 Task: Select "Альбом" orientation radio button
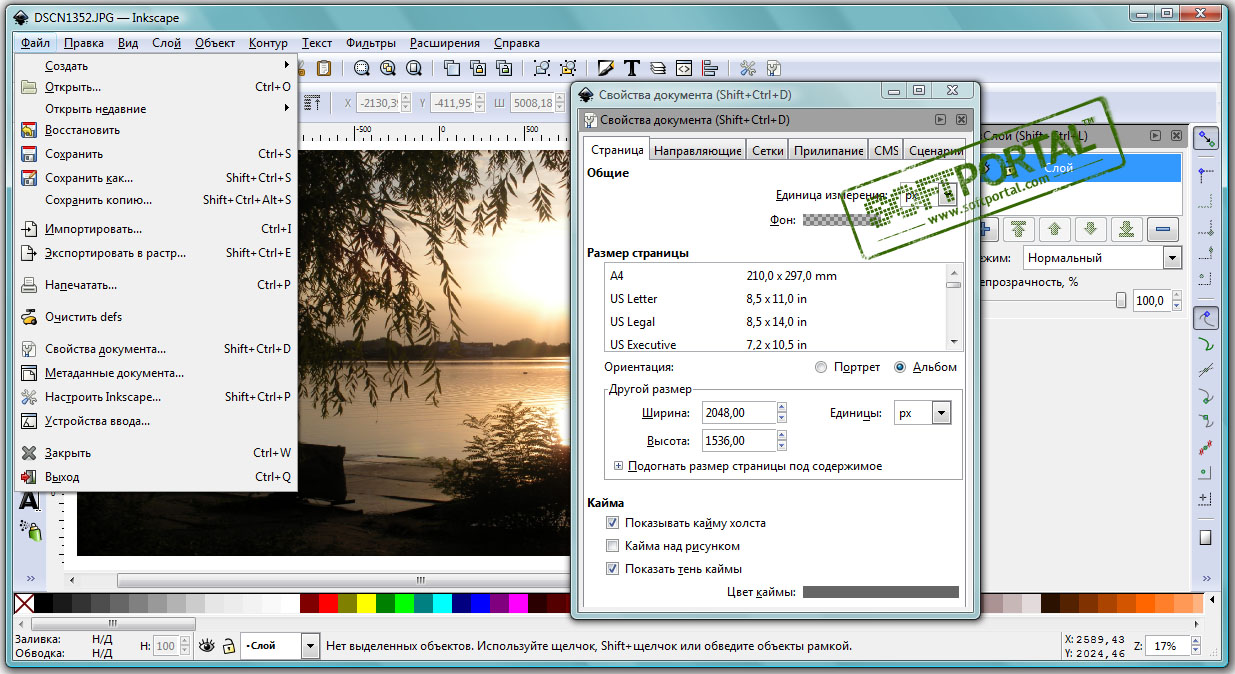coord(900,367)
